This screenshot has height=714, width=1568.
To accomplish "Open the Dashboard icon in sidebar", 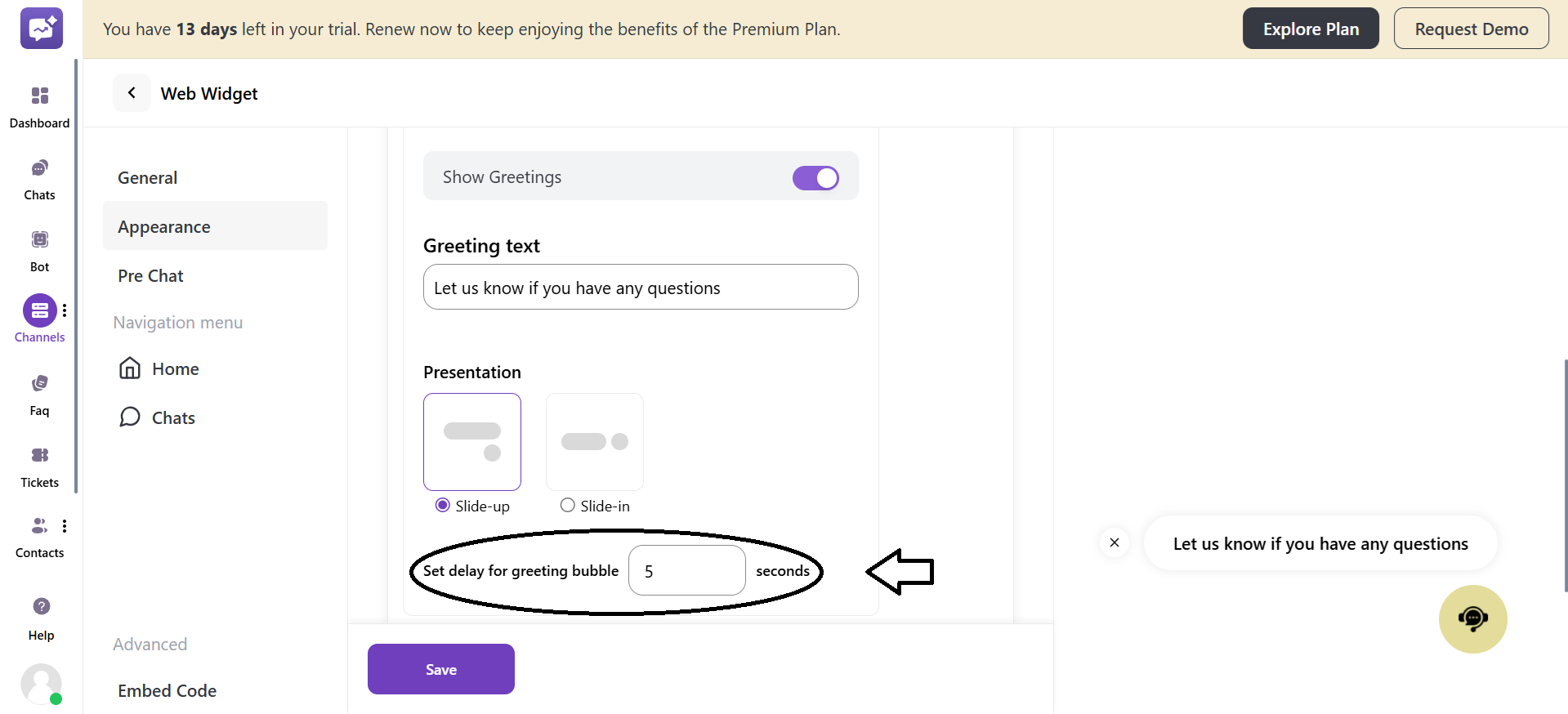I will coord(39,96).
